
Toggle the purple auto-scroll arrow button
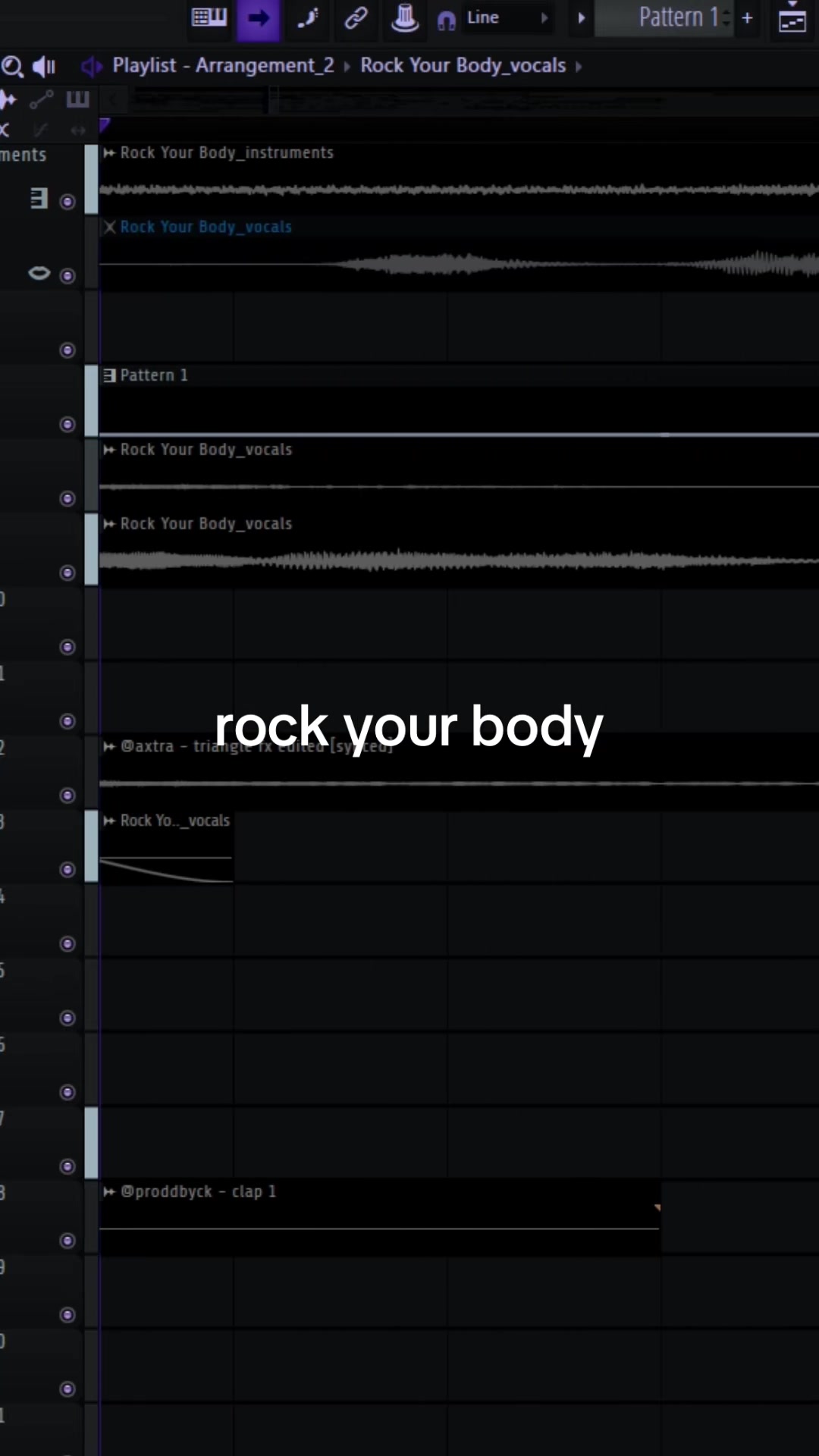[259, 19]
